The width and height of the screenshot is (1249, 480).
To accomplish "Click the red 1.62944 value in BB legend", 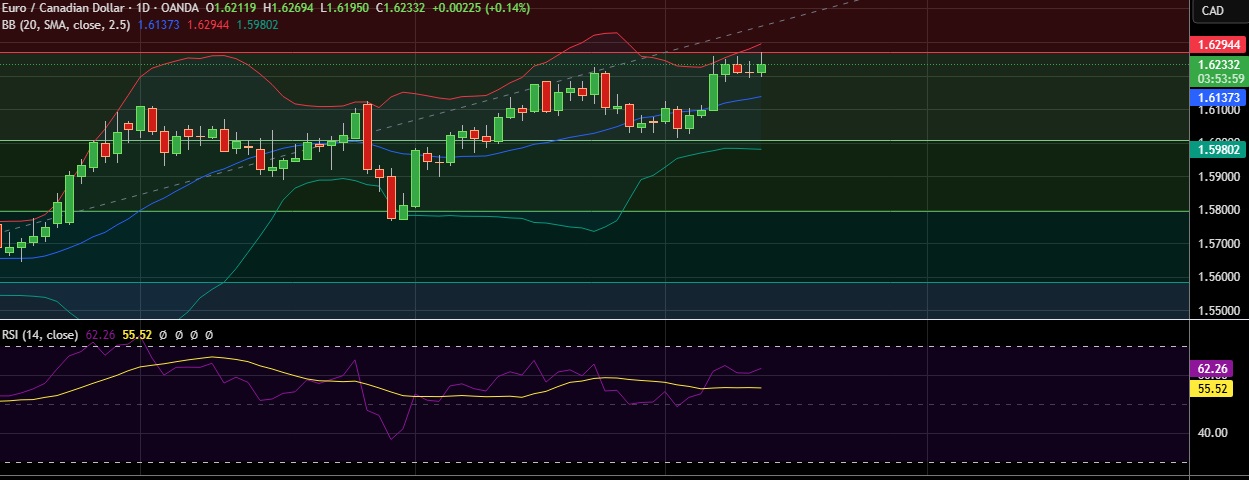I will 208,23.
